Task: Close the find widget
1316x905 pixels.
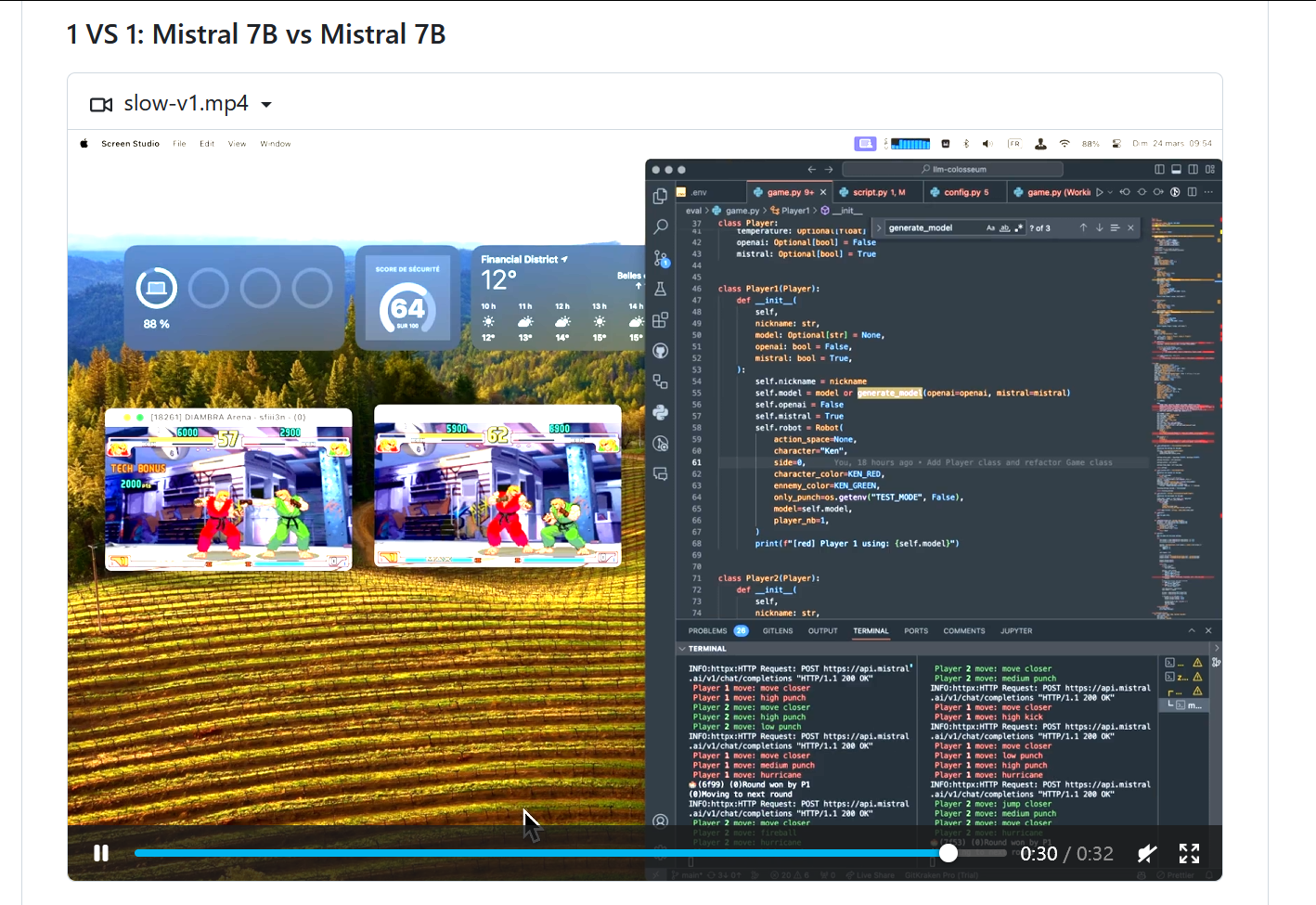Action: [x=1130, y=227]
